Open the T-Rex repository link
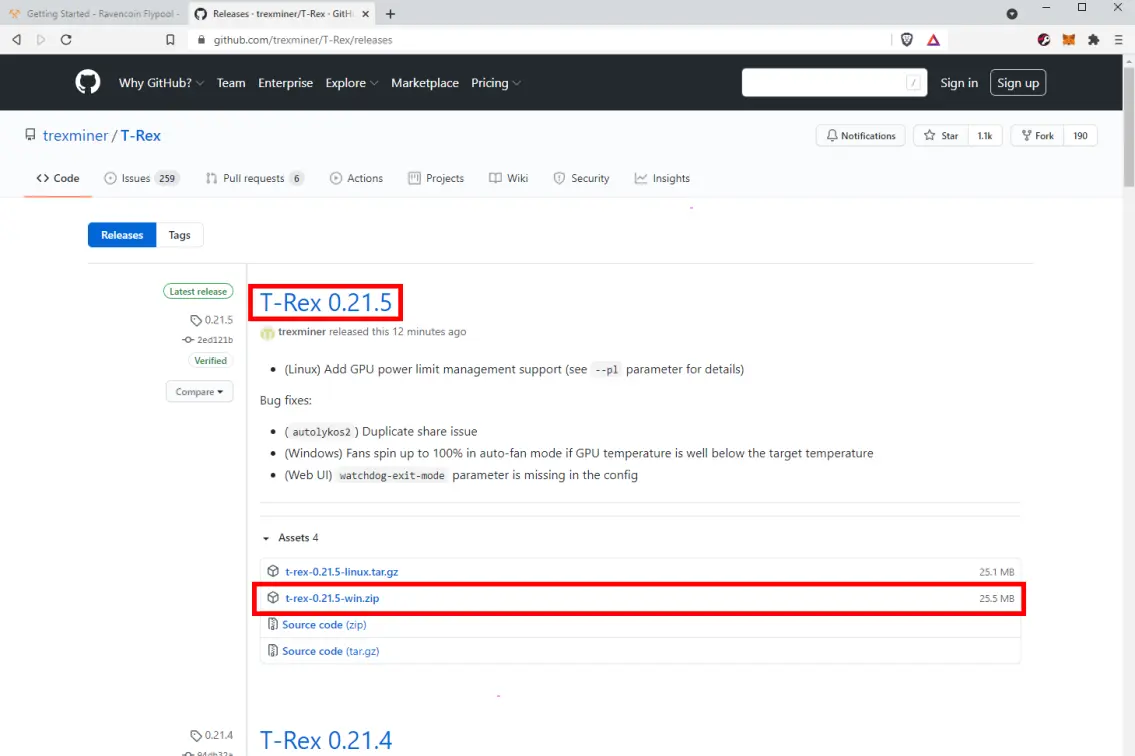Viewport: 1135px width, 756px height. point(140,135)
